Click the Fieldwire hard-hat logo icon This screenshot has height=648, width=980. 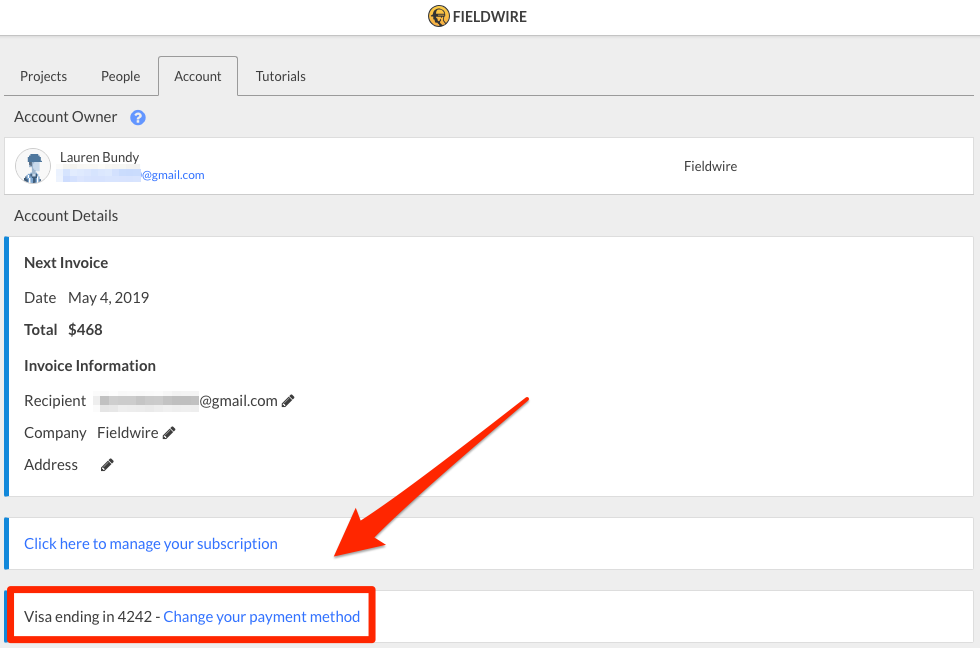pyautogui.click(x=439, y=16)
